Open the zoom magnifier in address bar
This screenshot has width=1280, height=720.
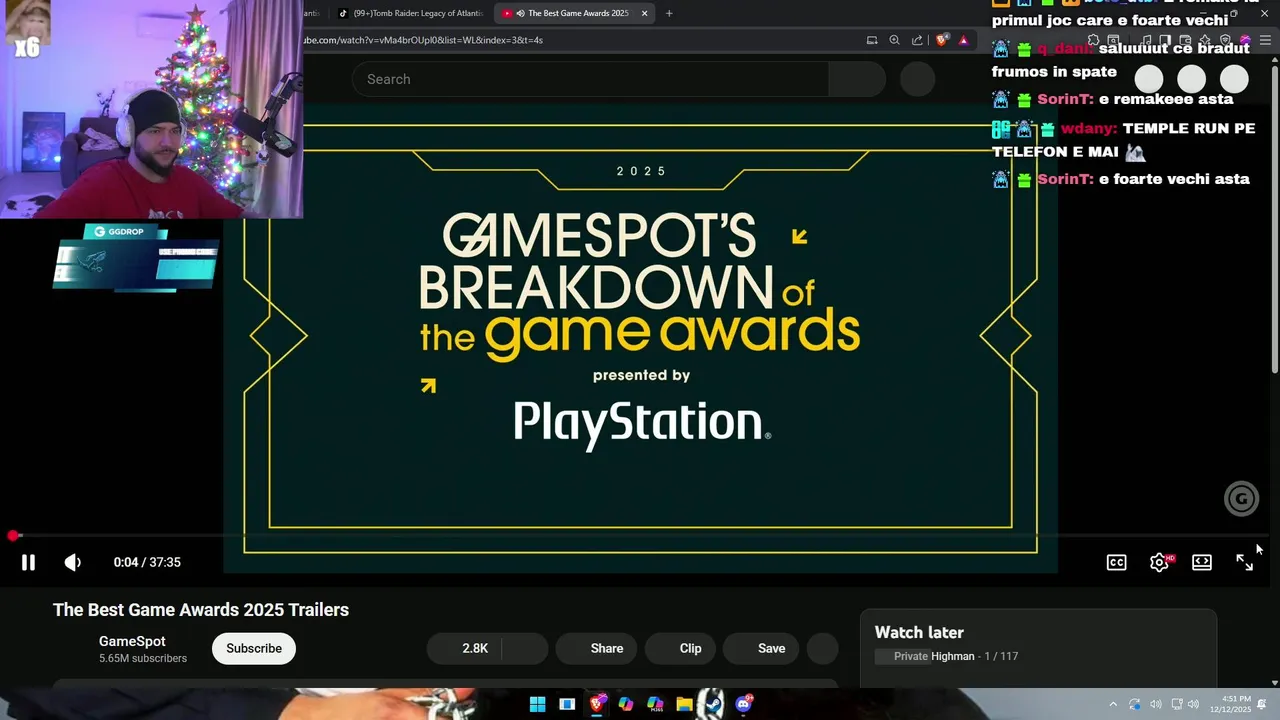point(894,40)
